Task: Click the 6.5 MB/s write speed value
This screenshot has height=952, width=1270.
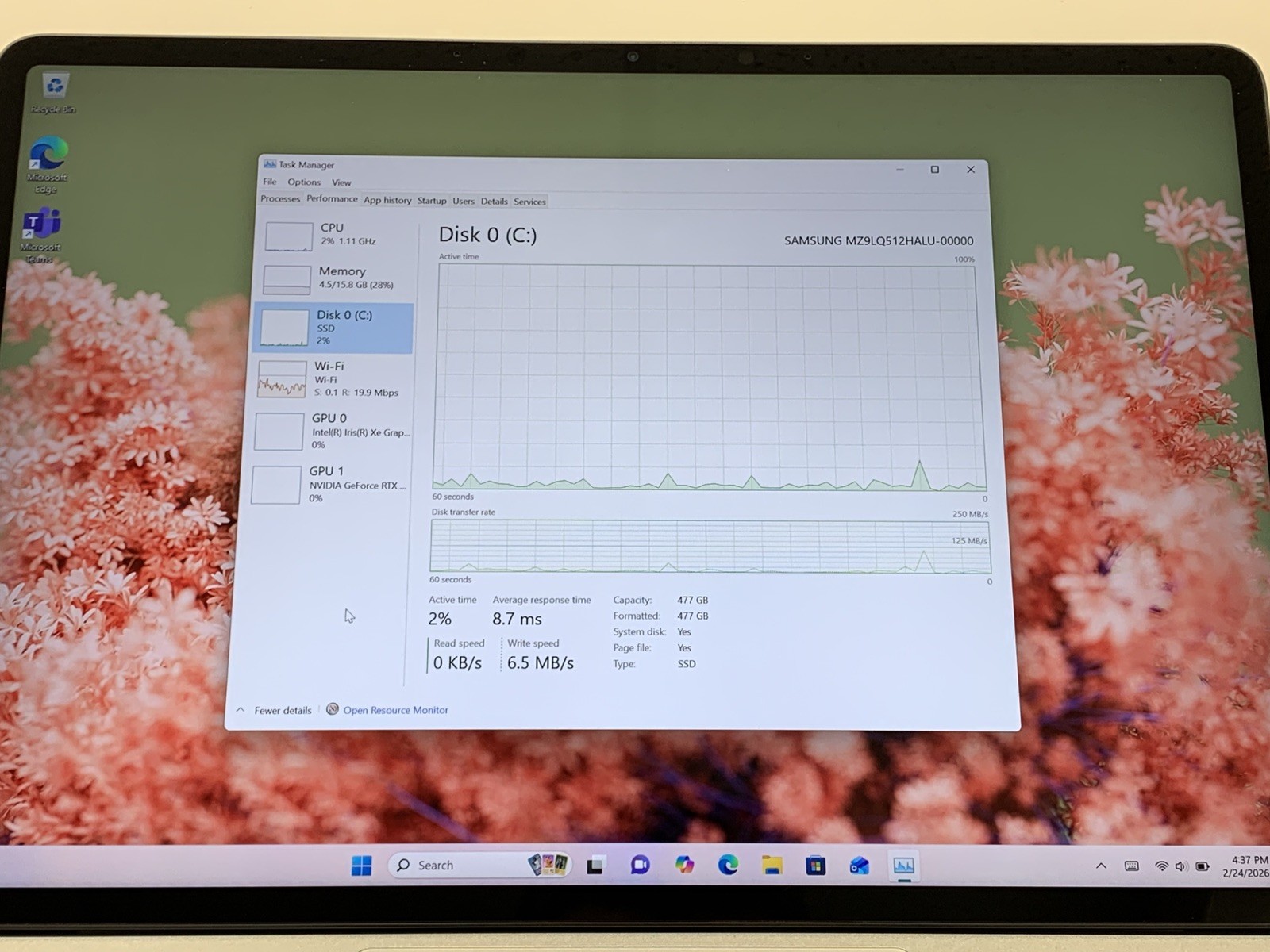Action: tap(540, 662)
